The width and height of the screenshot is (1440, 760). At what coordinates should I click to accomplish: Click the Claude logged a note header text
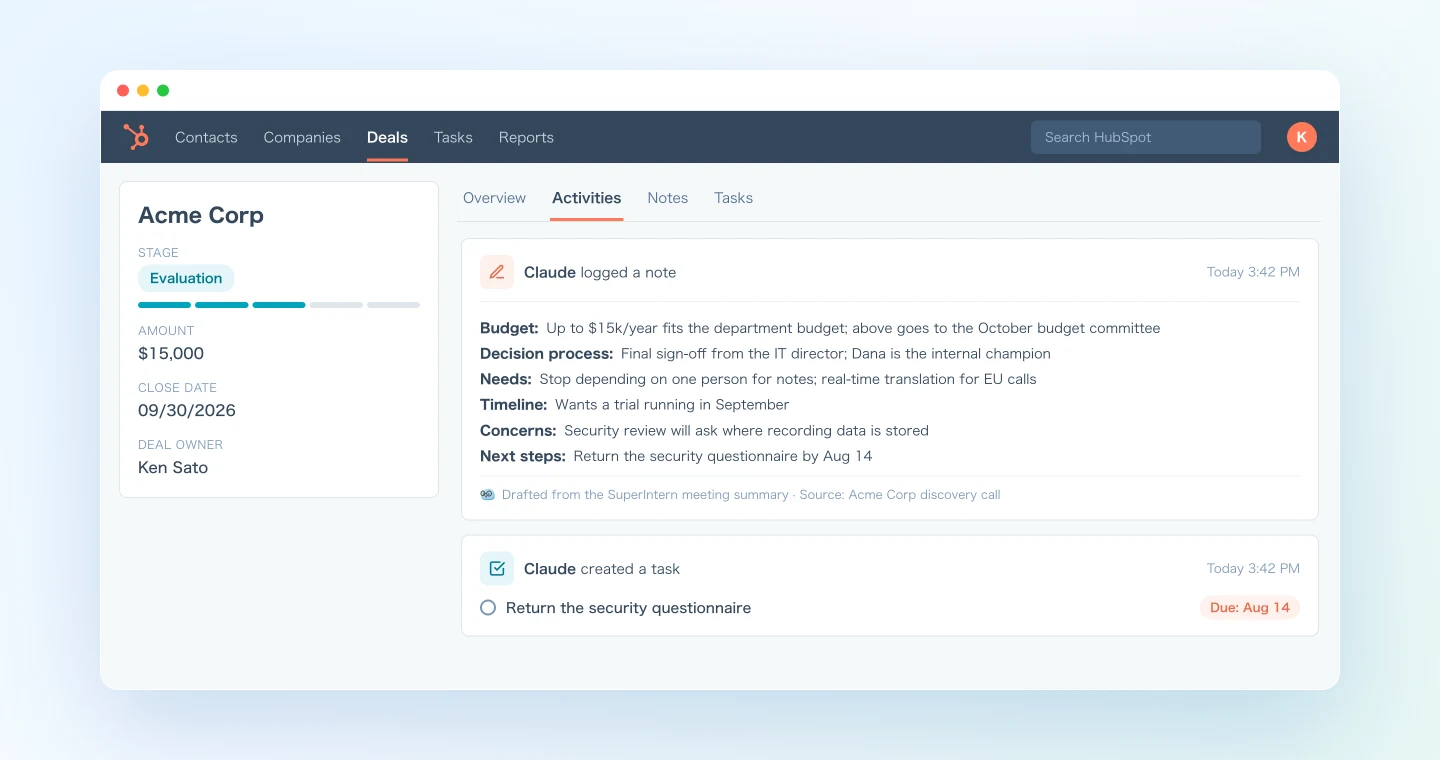[600, 272]
